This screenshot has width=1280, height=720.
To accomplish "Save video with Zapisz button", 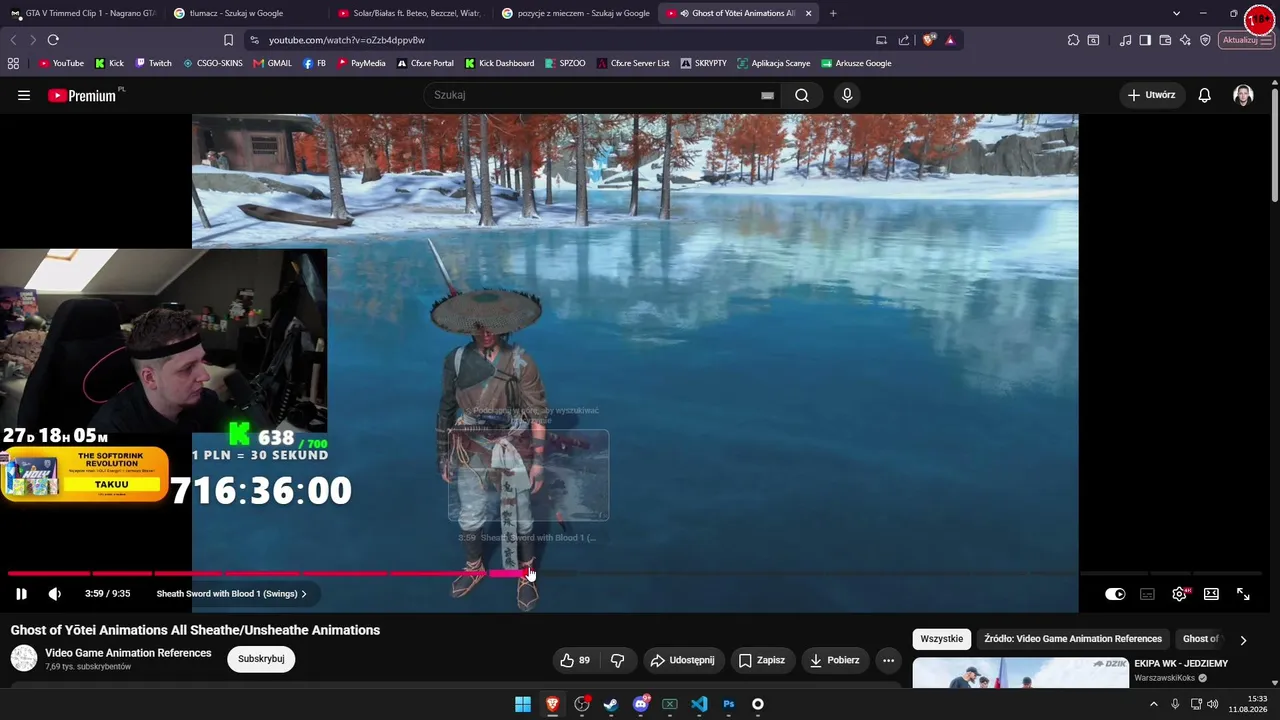I will [x=762, y=660].
